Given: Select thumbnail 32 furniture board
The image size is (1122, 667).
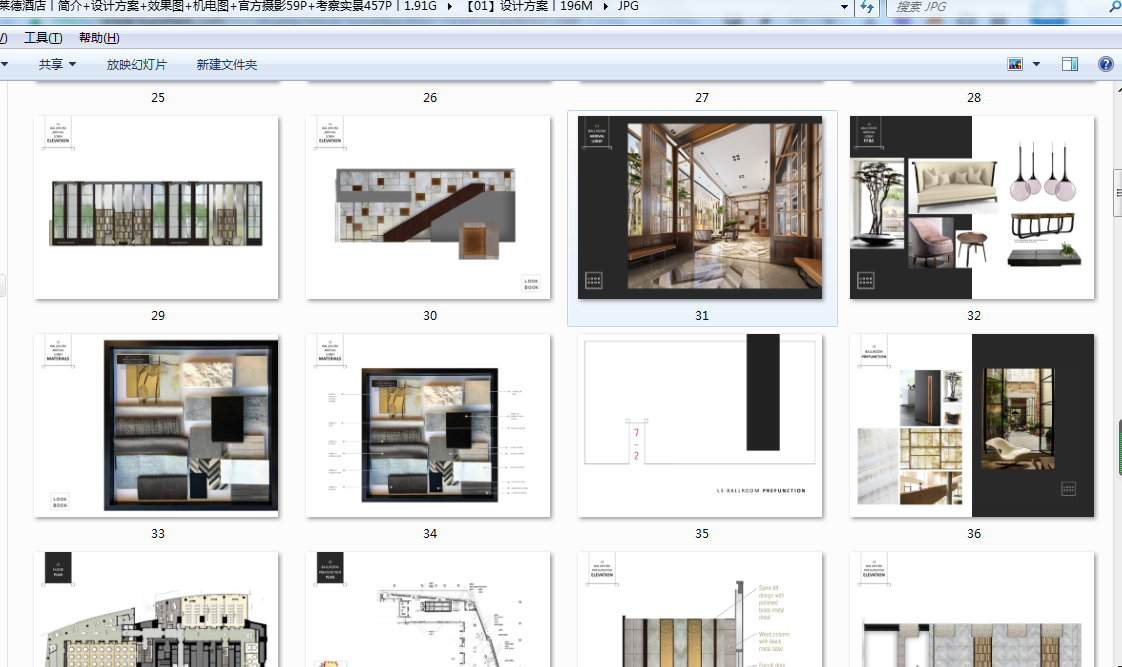Looking at the screenshot, I should [972, 208].
